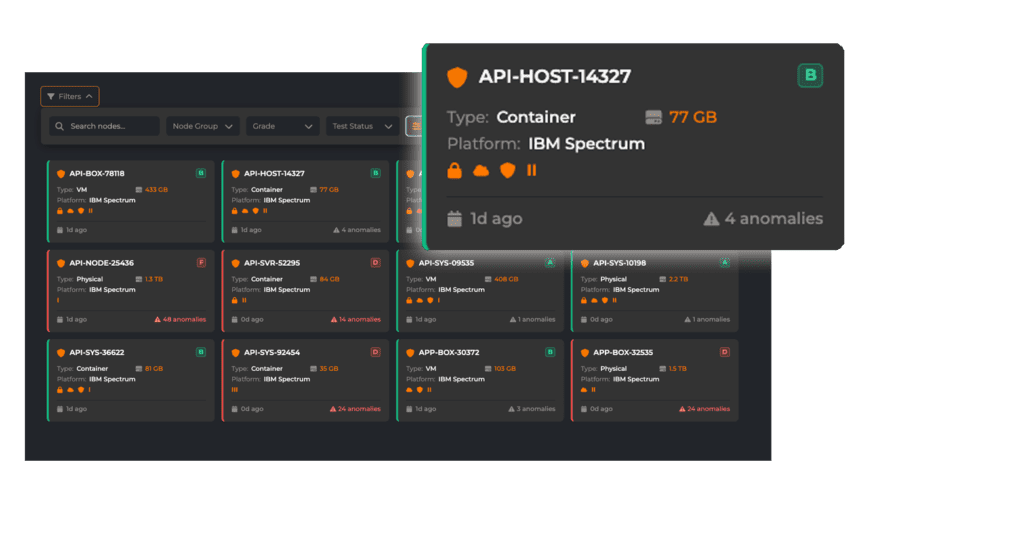Click 77 GB value in enlarged card
Image resolution: width=1024 pixels, height=533 pixels.
pos(693,118)
